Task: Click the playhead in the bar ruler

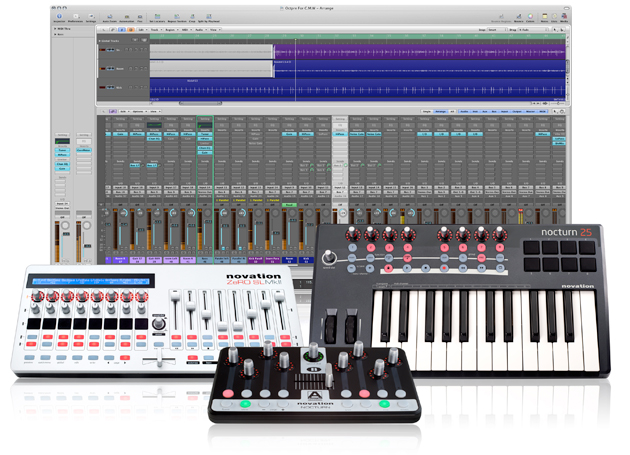Action: pyautogui.click(x=296, y=39)
